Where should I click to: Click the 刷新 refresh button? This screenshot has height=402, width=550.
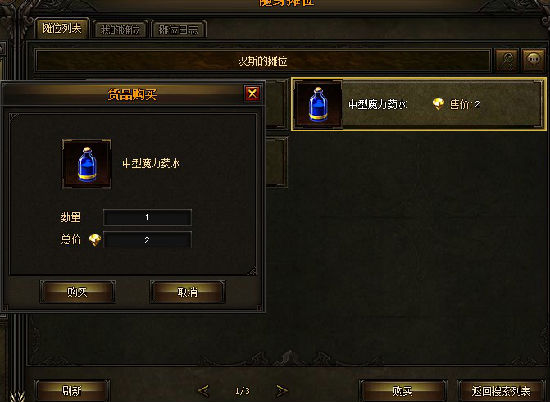click(x=72, y=390)
